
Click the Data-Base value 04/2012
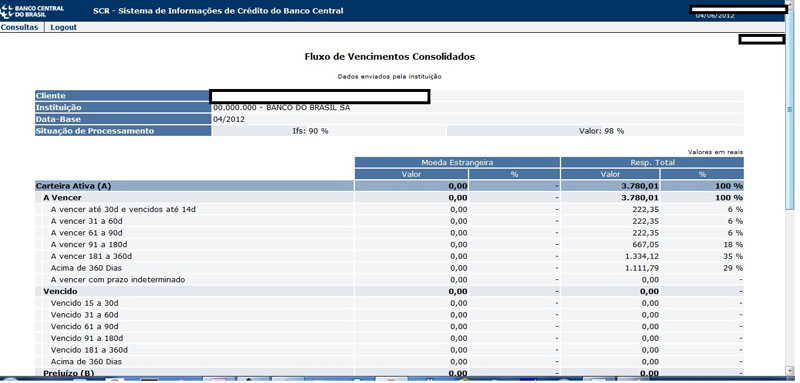pyautogui.click(x=229, y=119)
